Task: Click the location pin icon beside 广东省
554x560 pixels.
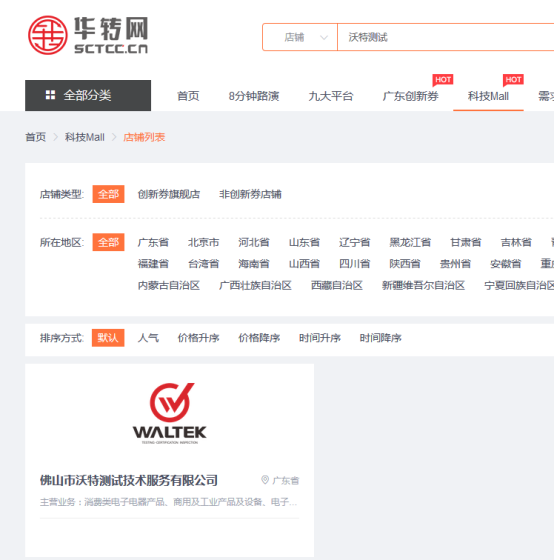Action: click(x=265, y=480)
